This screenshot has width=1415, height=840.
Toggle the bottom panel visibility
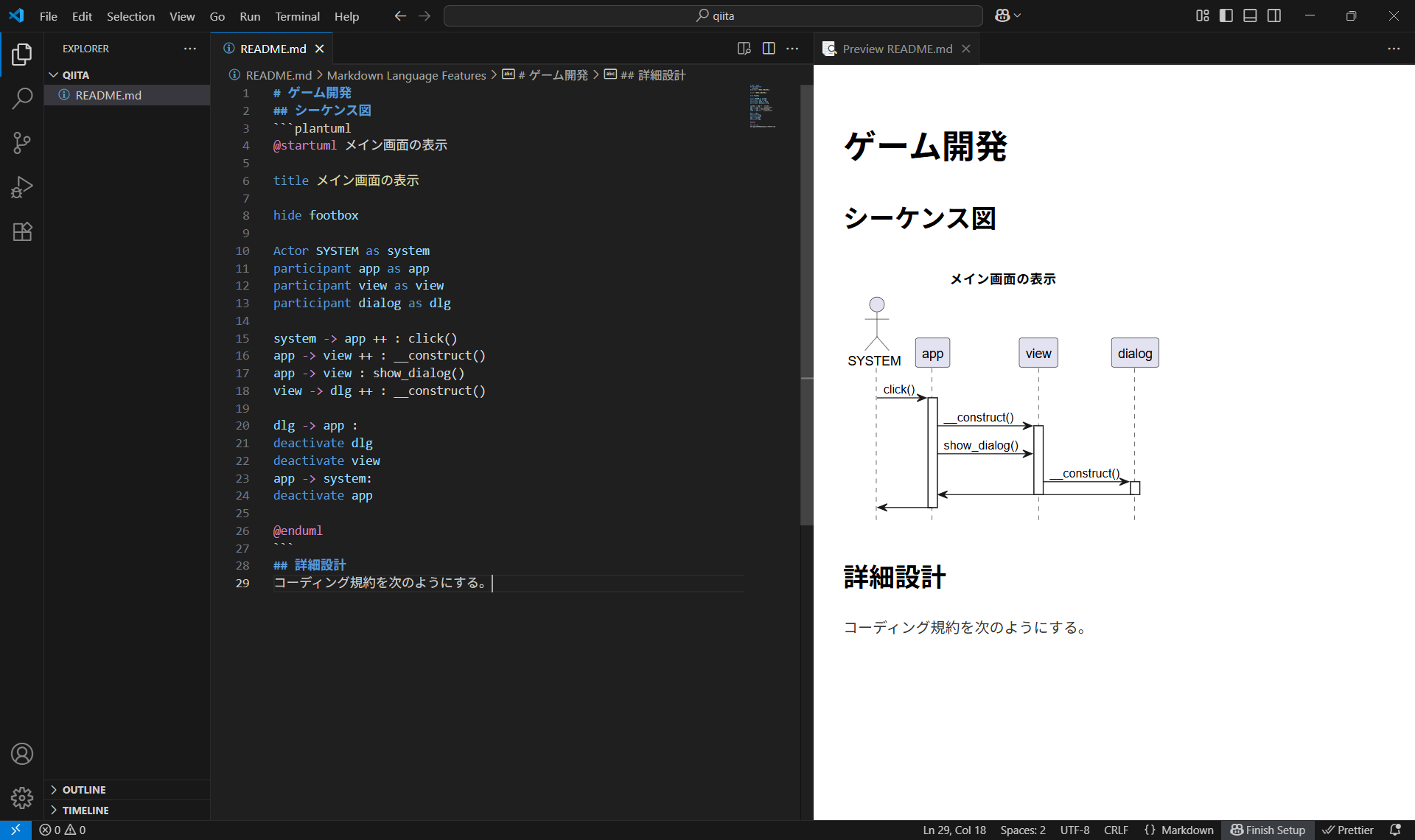coord(1250,15)
